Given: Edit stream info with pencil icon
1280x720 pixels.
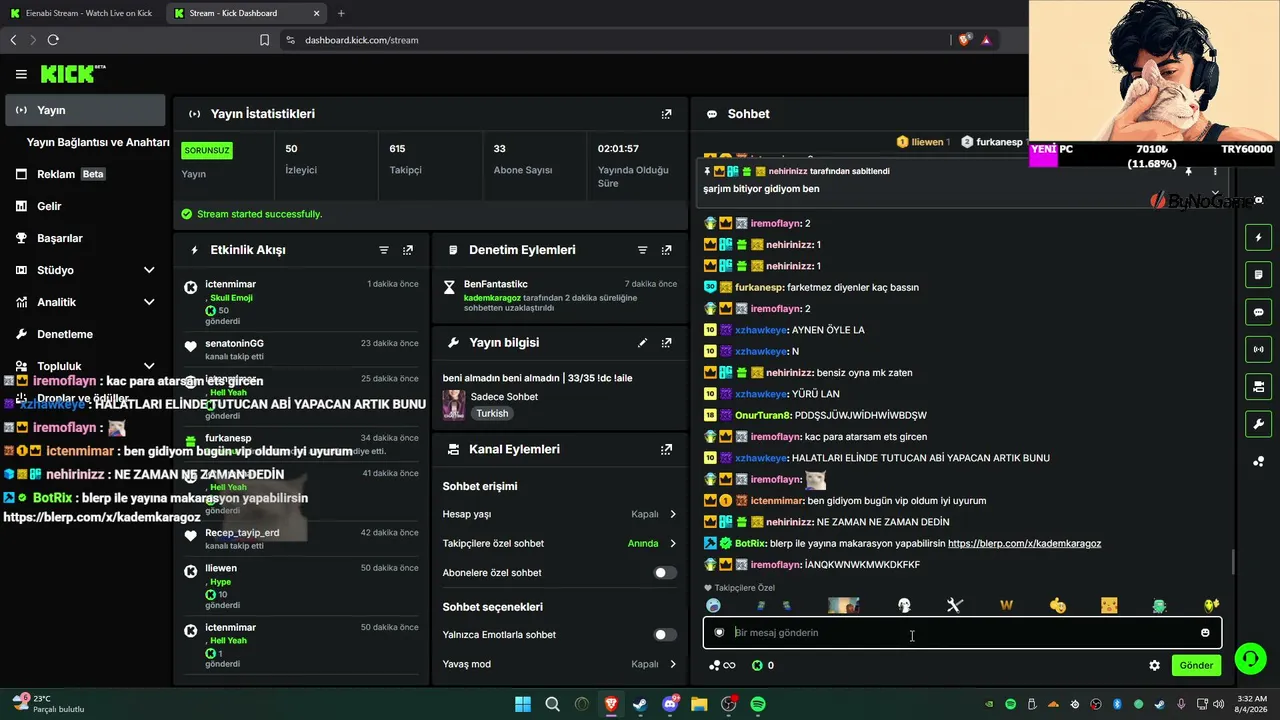Looking at the screenshot, I should point(642,343).
